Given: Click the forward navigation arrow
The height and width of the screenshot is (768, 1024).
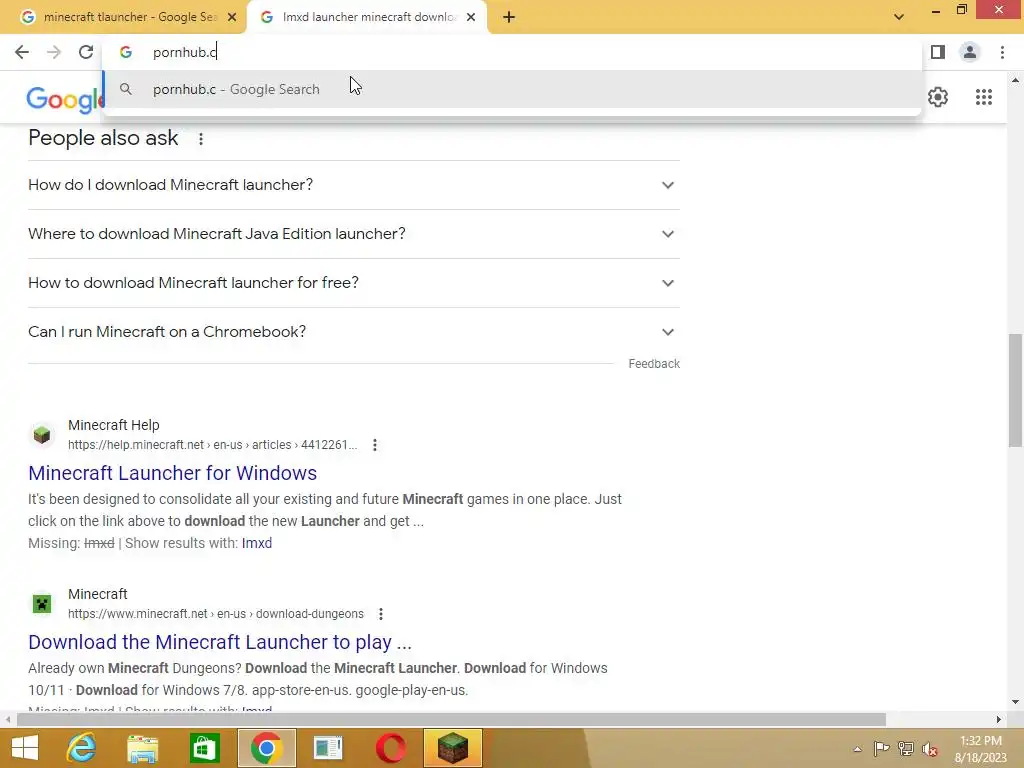Looking at the screenshot, I should 54,52.
